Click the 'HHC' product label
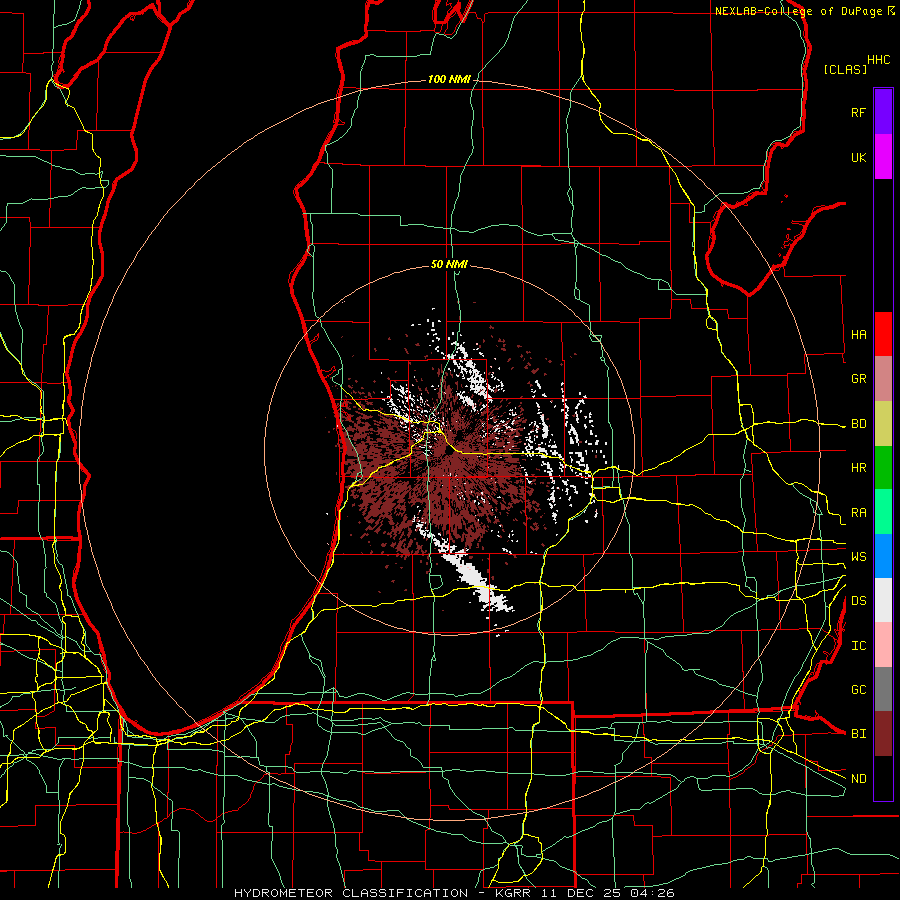Image resolution: width=900 pixels, height=900 pixels. pyautogui.click(x=879, y=60)
